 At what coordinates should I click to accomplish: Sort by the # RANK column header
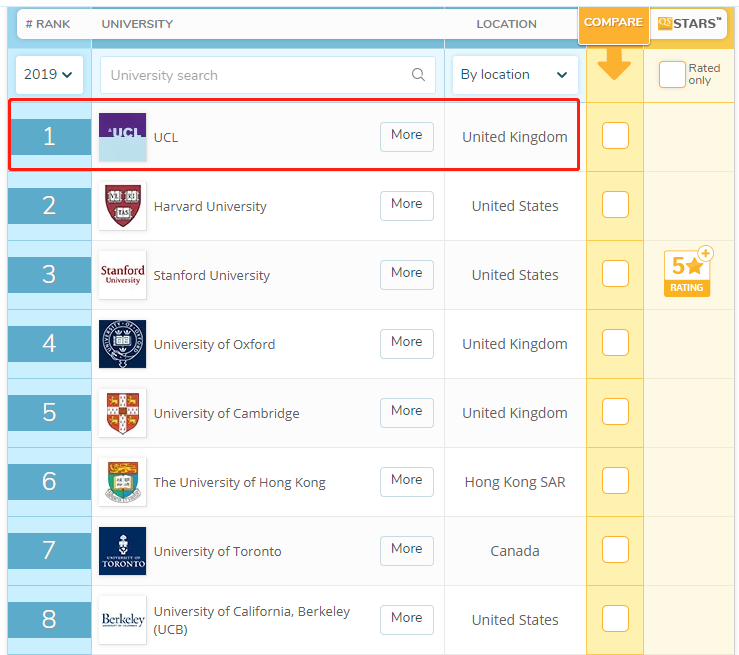[x=48, y=24]
